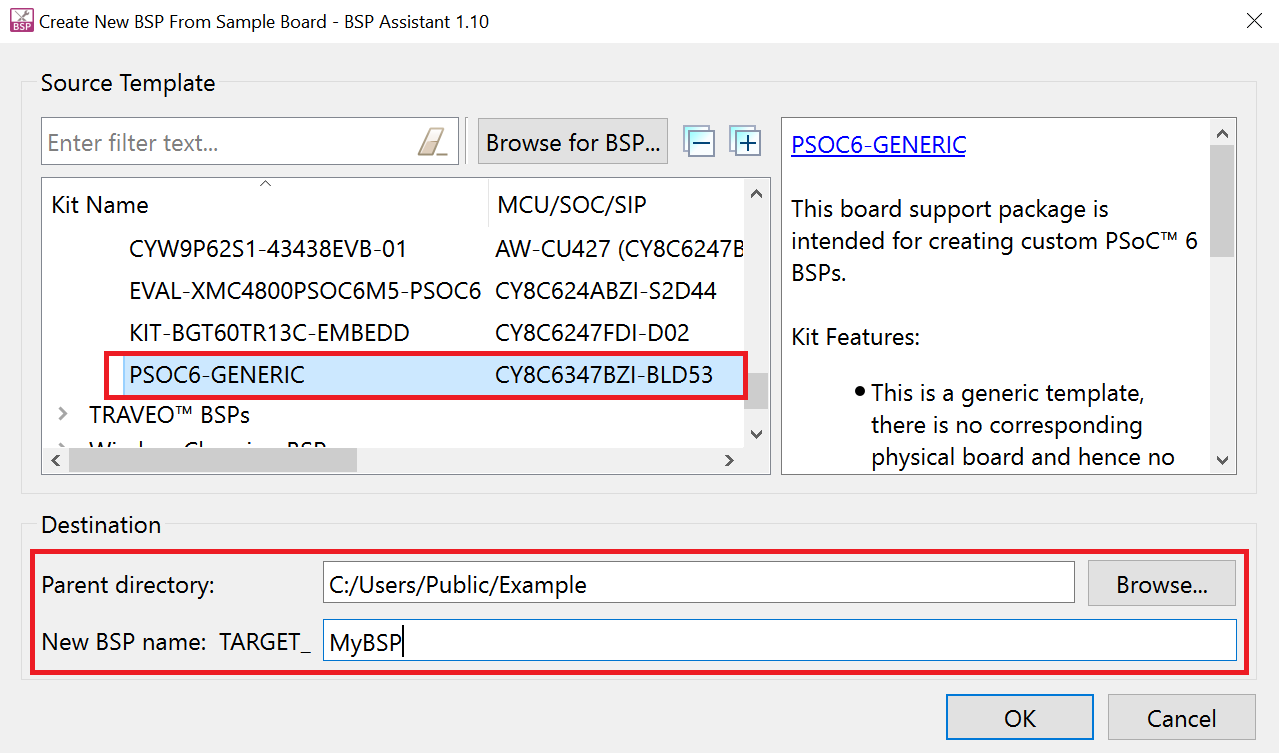
Task: Click Browse... beside Parent directory
Action: point(1162,585)
